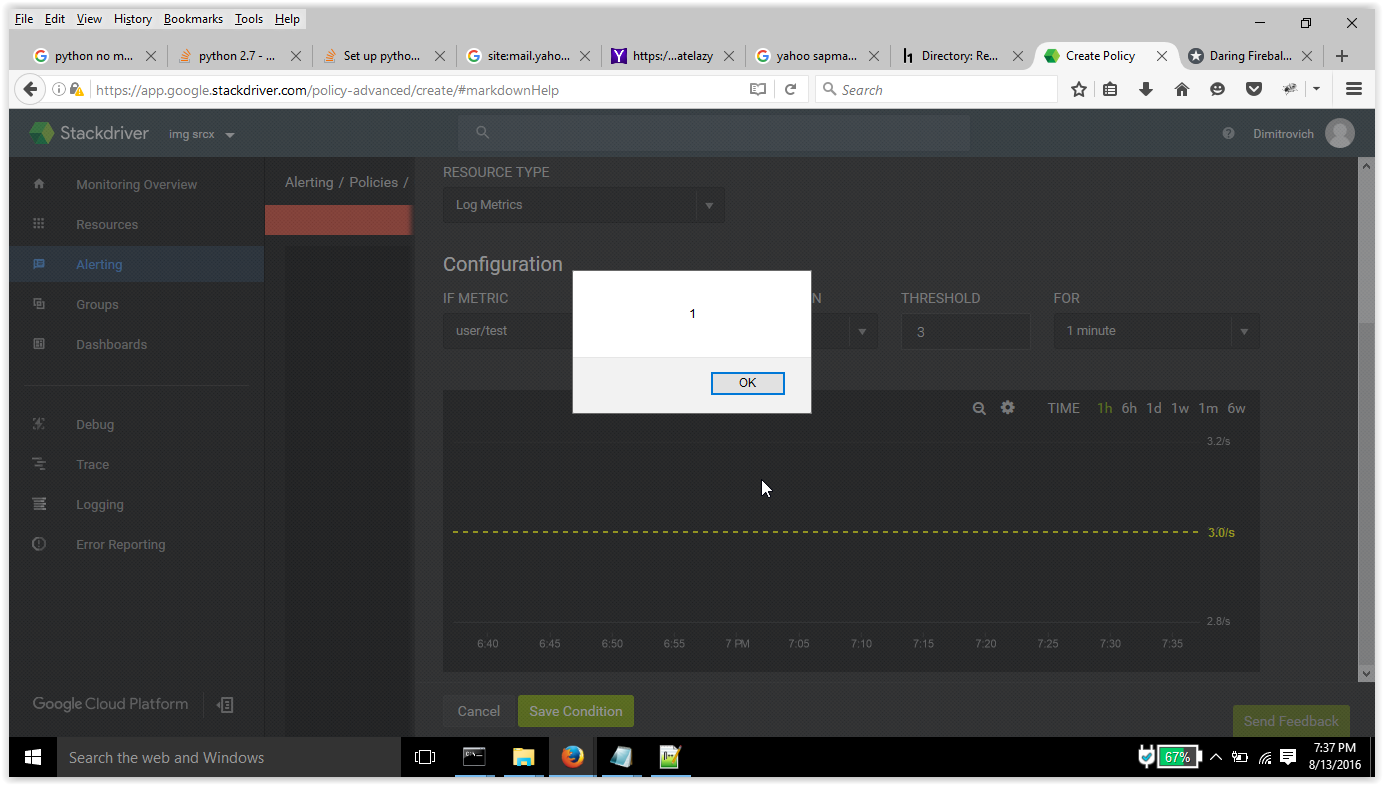Open the Debug sidebar icon
This screenshot has width=1383, height=785.
click(39, 424)
